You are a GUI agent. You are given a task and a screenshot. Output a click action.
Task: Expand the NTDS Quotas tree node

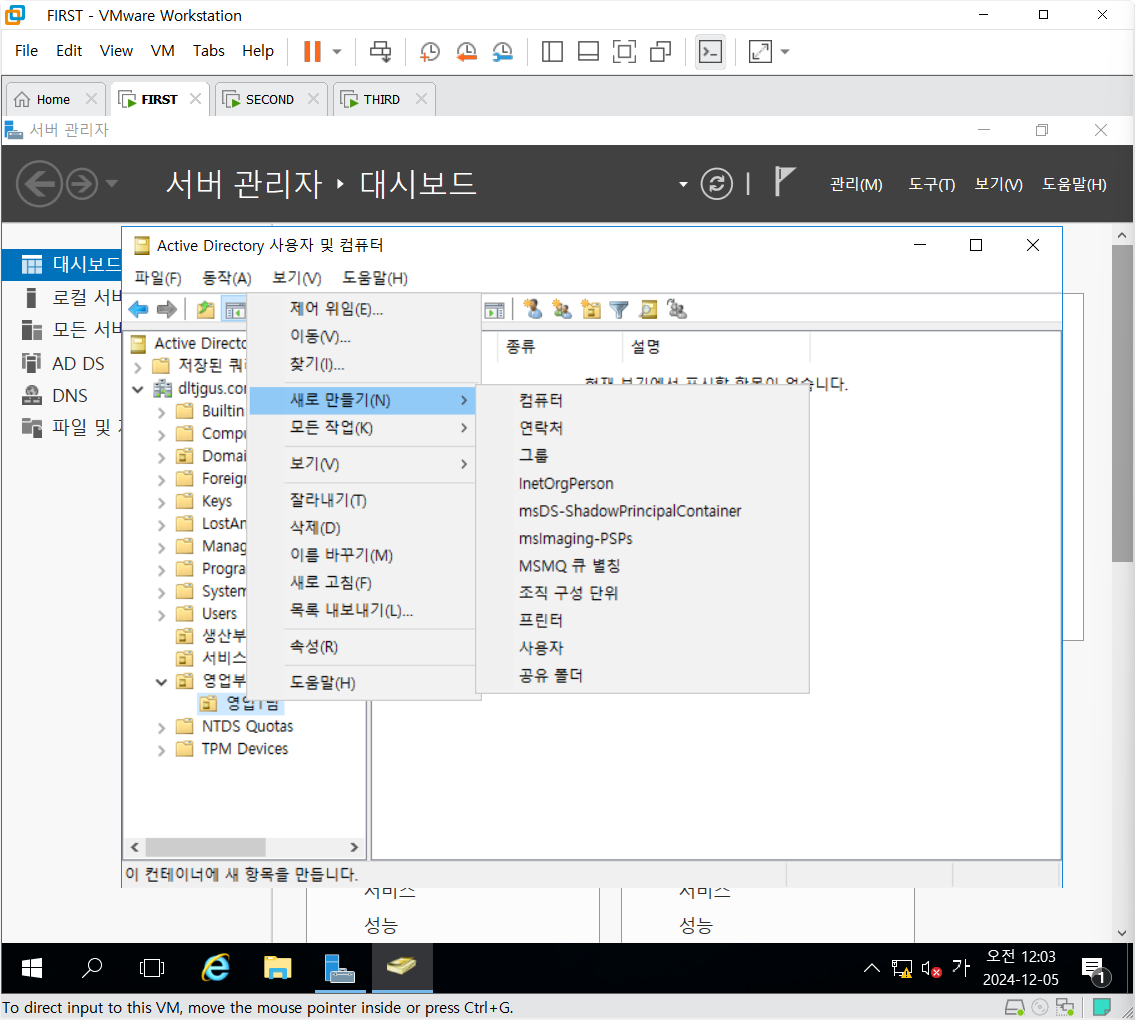(161, 728)
